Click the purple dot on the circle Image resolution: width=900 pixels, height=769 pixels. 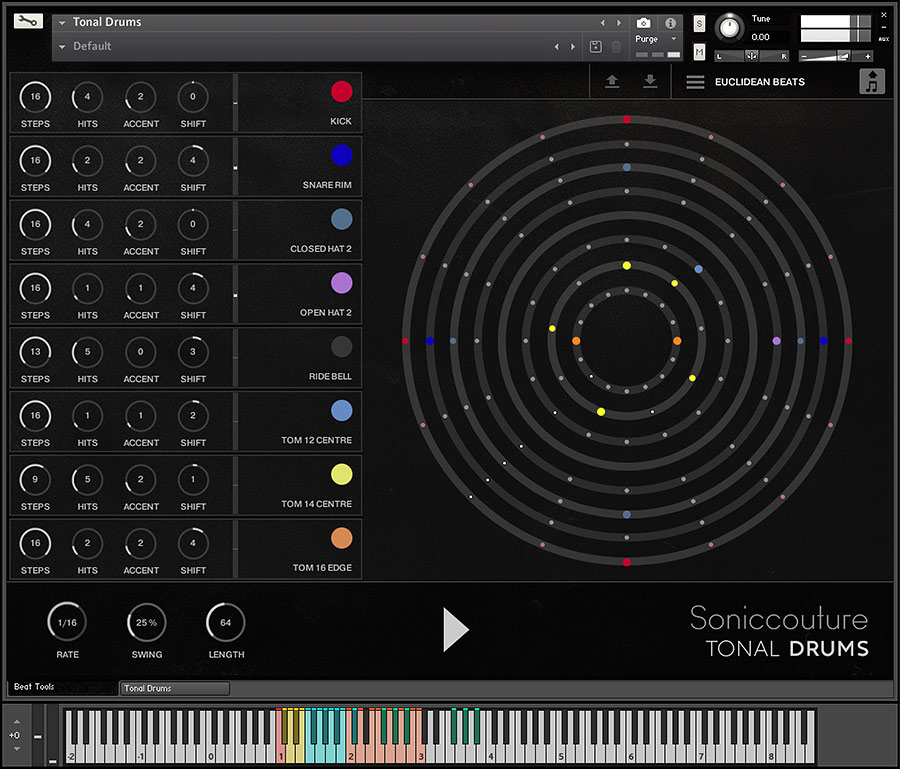pos(776,341)
